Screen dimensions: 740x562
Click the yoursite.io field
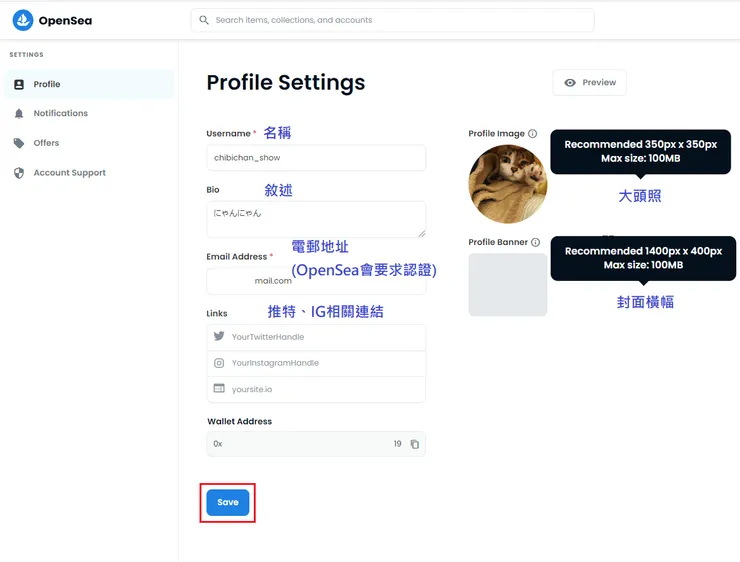point(316,389)
